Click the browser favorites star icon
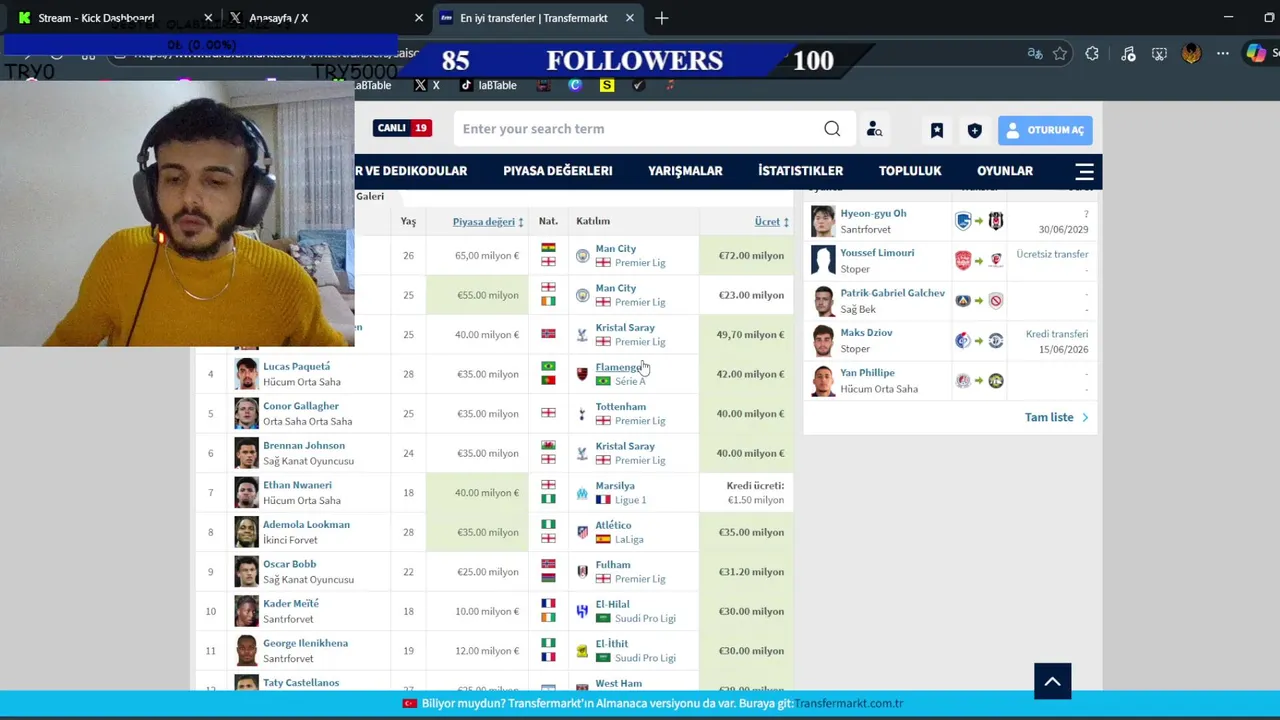This screenshot has height=720, width=1280. 1060,54
